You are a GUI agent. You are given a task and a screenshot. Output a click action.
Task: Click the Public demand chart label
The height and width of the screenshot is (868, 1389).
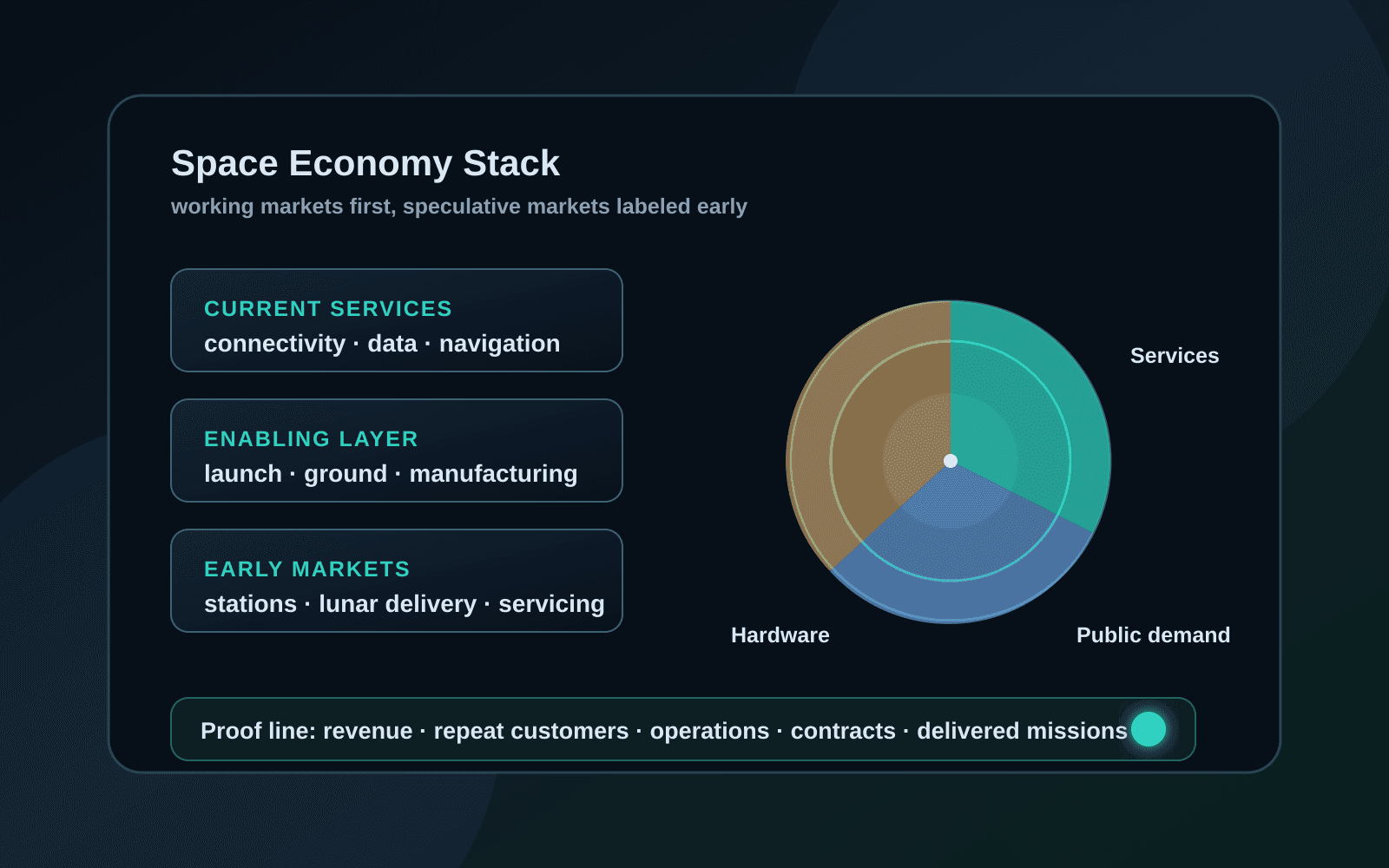tap(1153, 635)
